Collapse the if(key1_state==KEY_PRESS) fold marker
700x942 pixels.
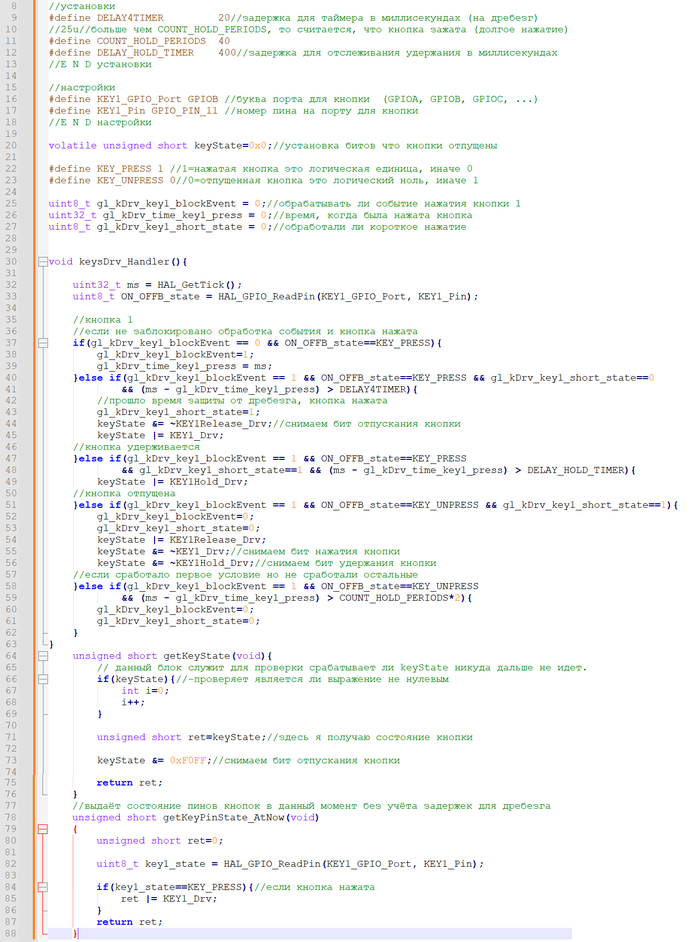pos(41,886)
